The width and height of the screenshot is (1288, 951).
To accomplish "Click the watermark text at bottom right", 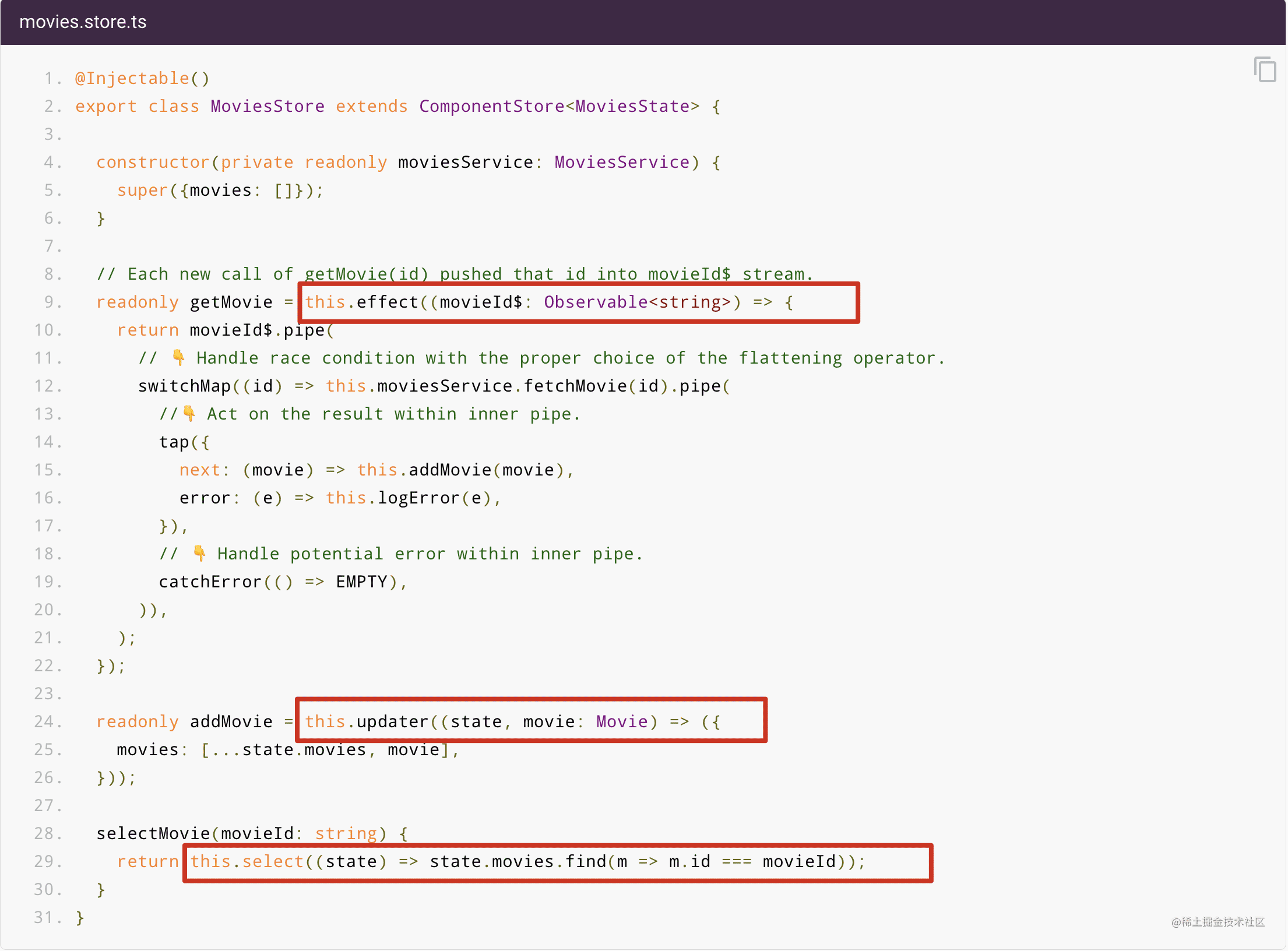I will point(1217,922).
